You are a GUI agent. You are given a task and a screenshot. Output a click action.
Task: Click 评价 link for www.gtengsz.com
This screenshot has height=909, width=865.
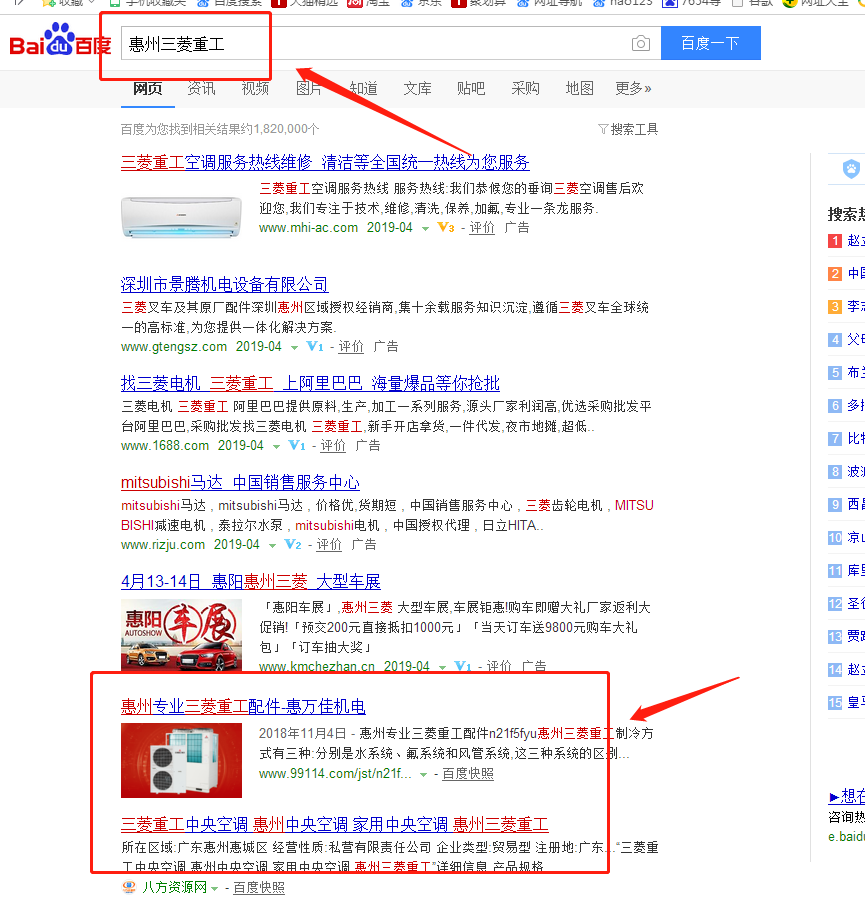(x=351, y=347)
